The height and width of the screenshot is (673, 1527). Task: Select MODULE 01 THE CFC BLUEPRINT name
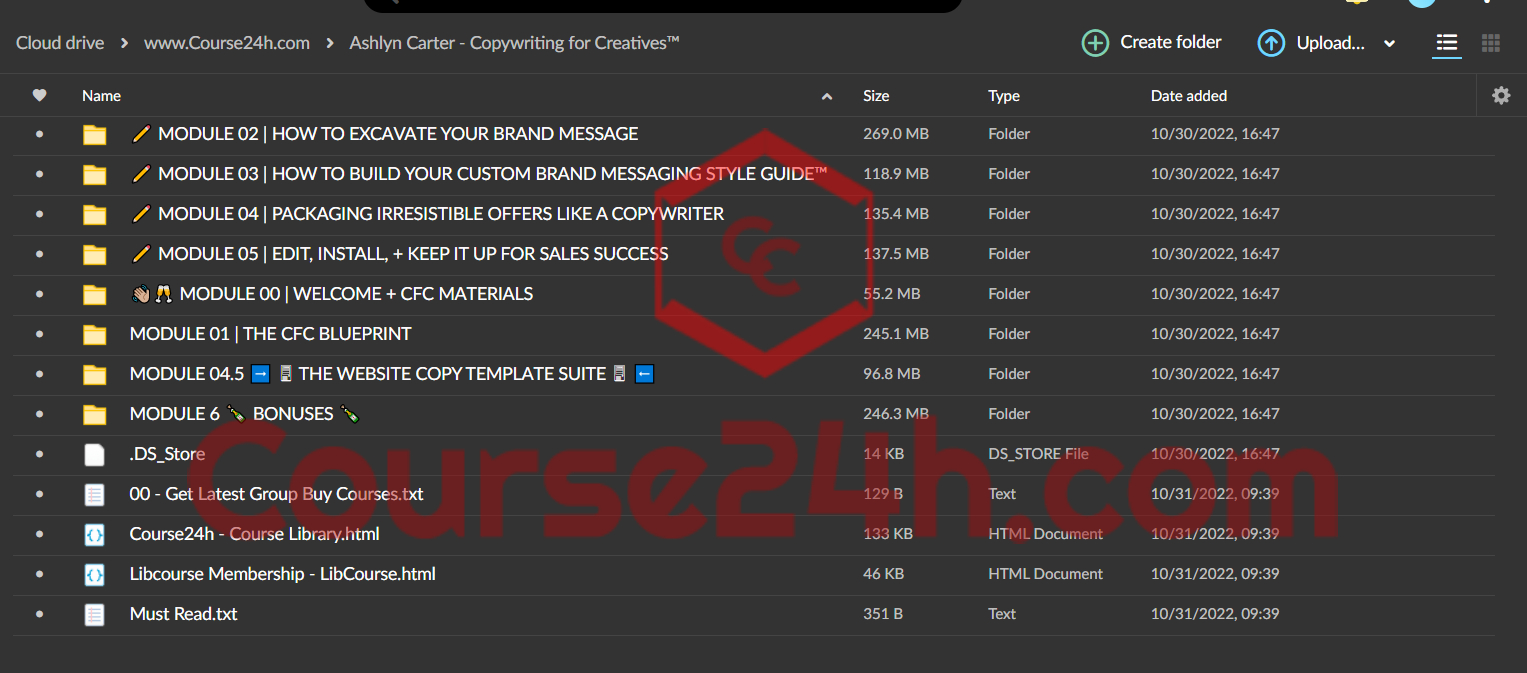[271, 334]
